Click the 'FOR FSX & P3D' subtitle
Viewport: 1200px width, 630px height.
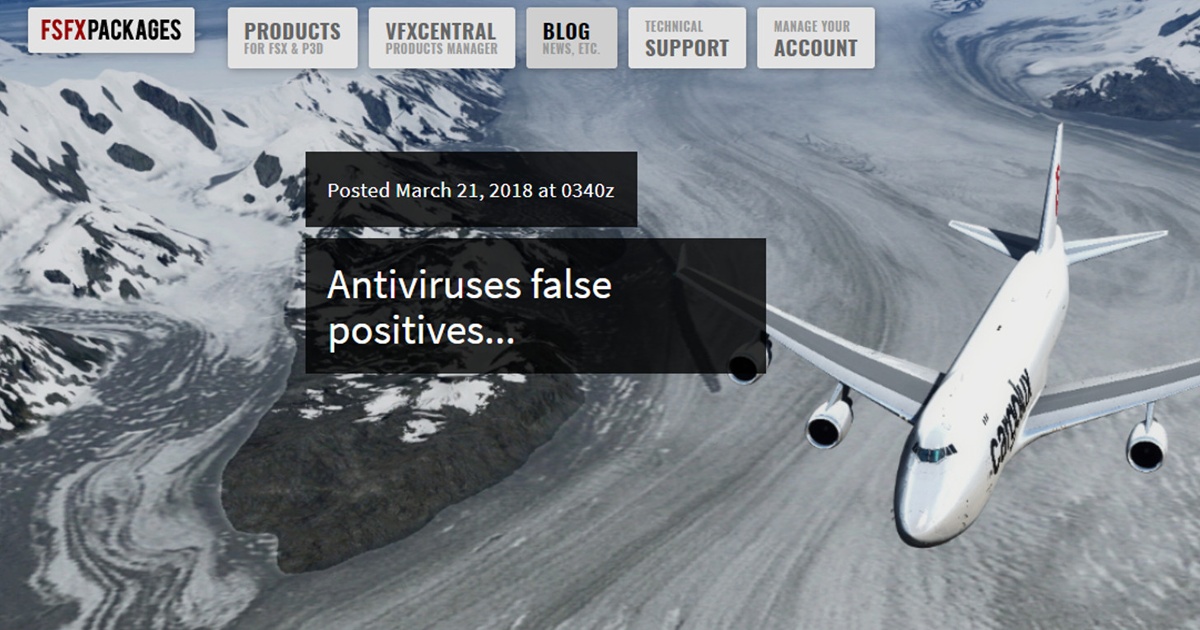(284, 49)
